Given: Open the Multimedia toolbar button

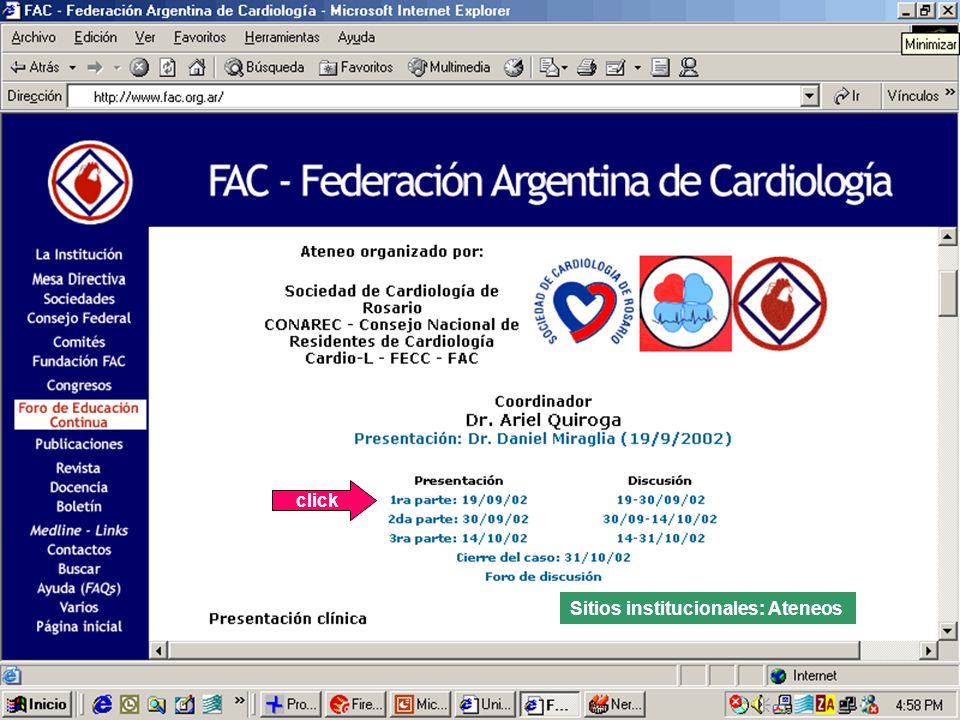Looking at the screenshot, I should coord(449,67).
